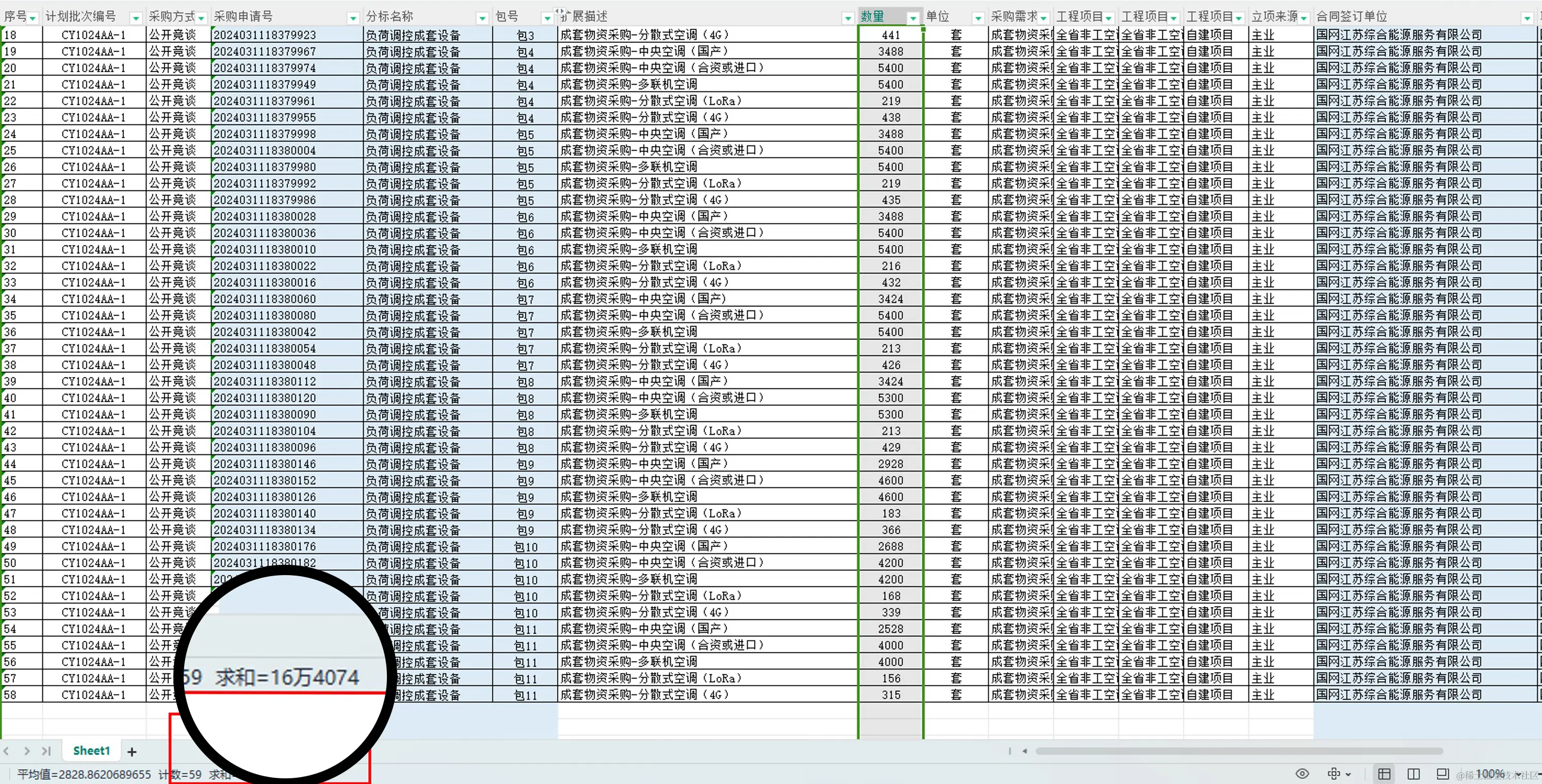1542x784 pixels.
Task: Open the 数量 column filter dropdown
Action: (912, 18)
